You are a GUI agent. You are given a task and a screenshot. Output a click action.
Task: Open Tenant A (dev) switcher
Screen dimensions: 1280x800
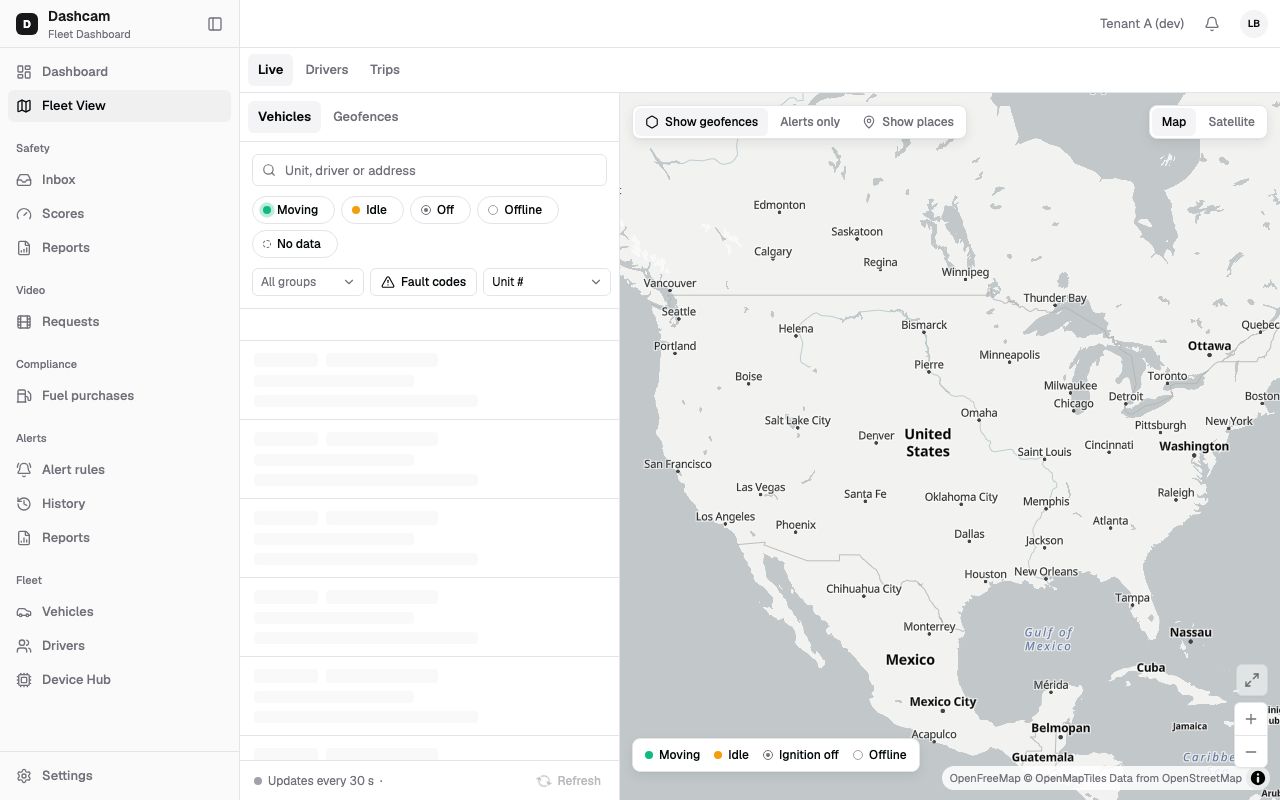coord(1142,24)
